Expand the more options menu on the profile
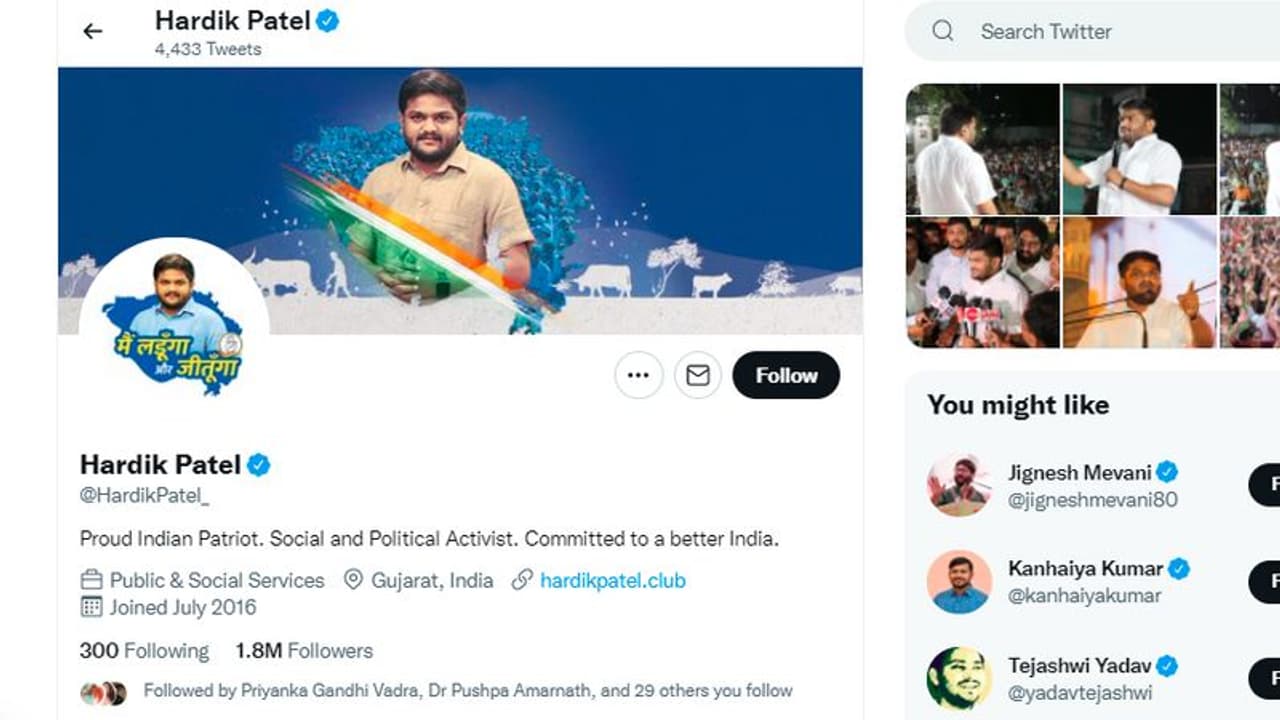The height and width of the screenshot is (720, 1280). coord(638,375)
